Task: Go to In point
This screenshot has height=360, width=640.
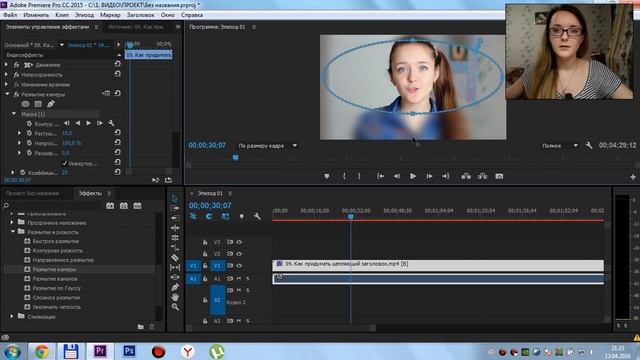Action: (380, 176)
